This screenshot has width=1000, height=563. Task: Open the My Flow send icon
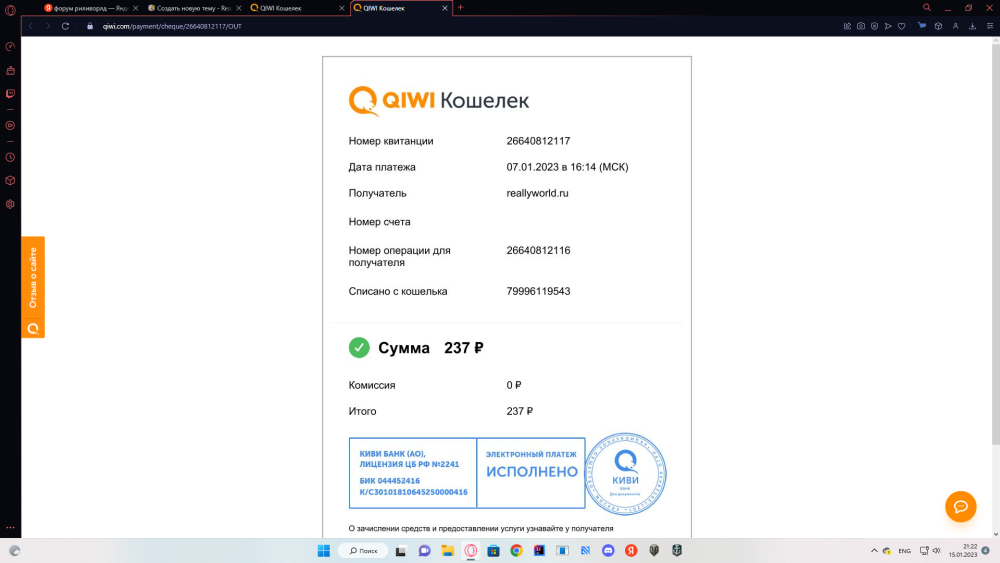coord(888,26)
